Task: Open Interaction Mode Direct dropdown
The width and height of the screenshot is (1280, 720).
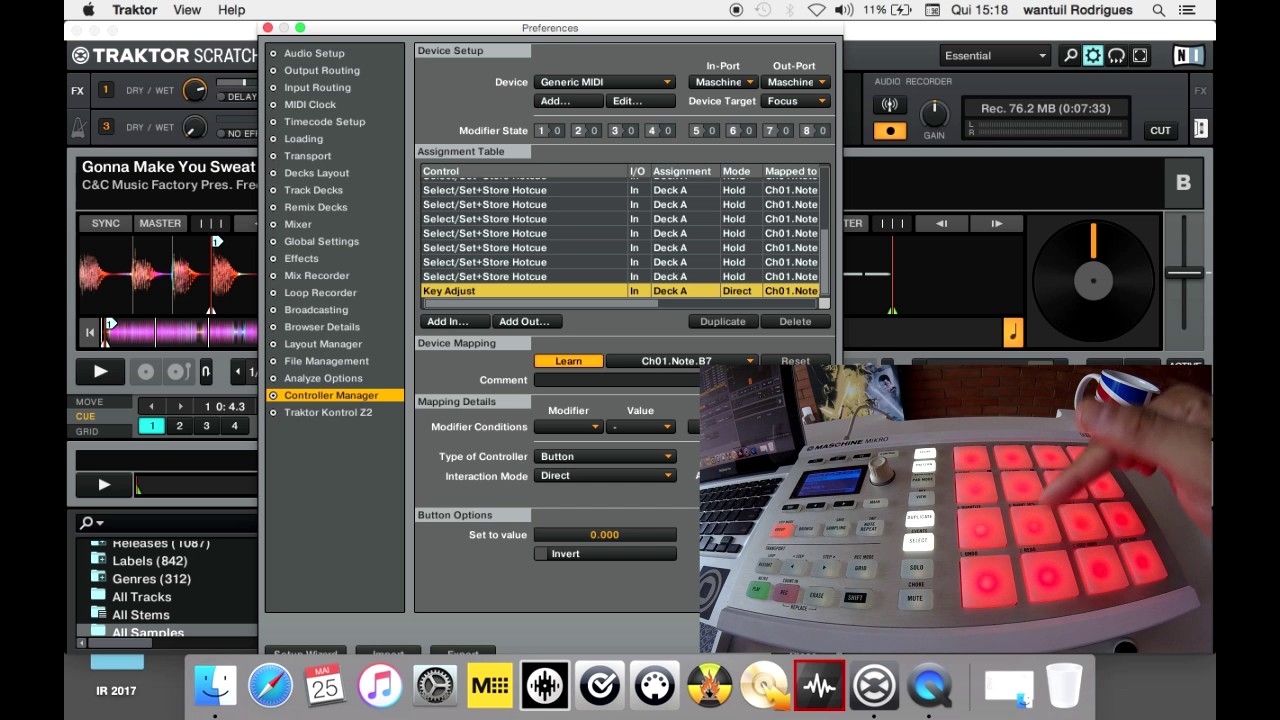Action: click(x=604, y=476)
